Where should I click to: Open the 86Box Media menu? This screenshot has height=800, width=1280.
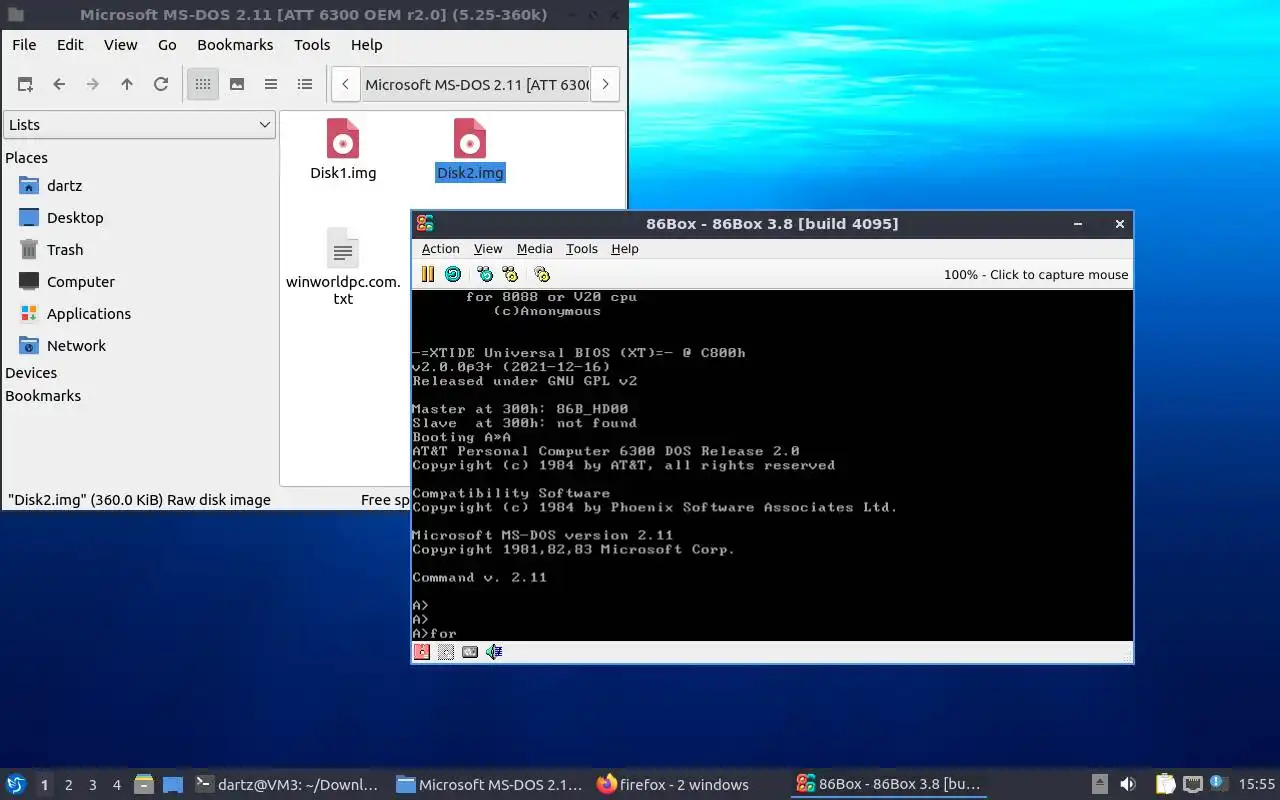534,249
